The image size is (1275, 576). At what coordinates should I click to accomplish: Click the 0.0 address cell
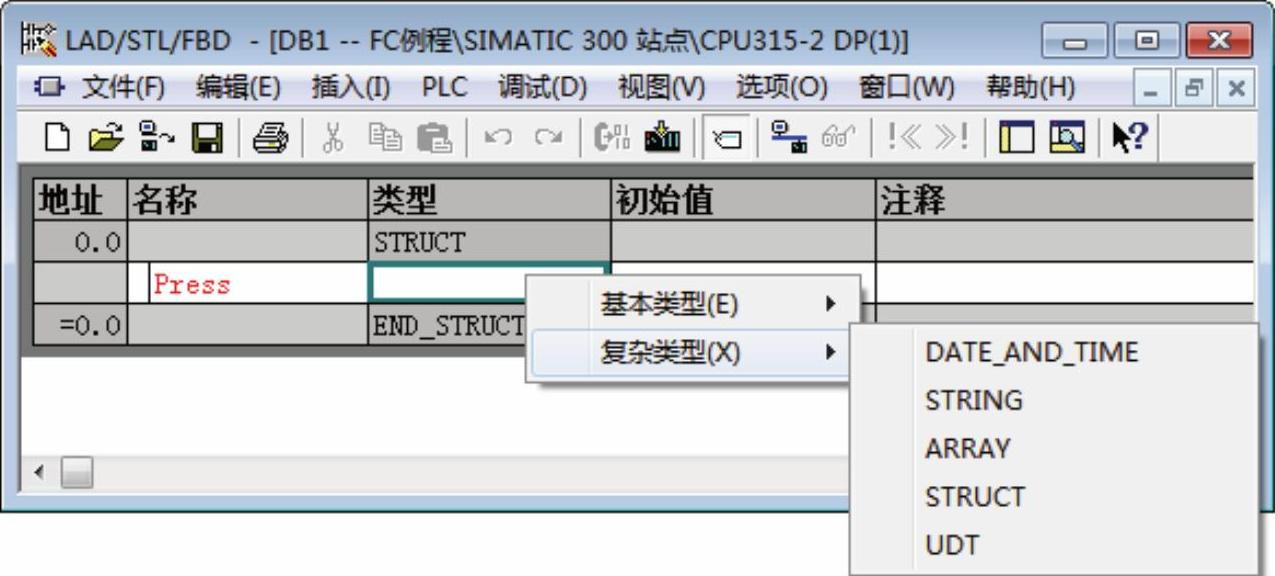pyautogui.click(x=79, y=242)
